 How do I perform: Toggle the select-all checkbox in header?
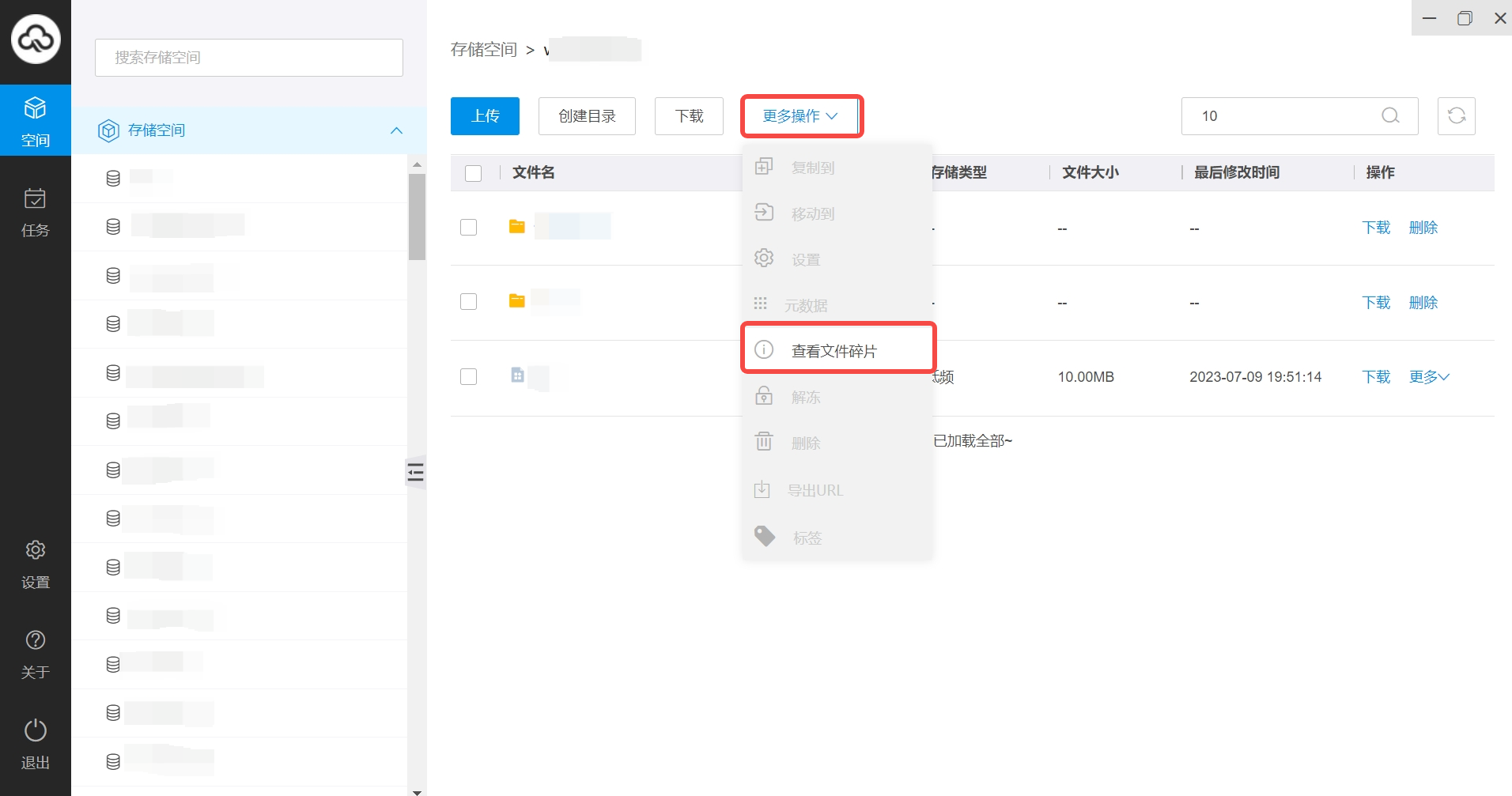(474, 173)
